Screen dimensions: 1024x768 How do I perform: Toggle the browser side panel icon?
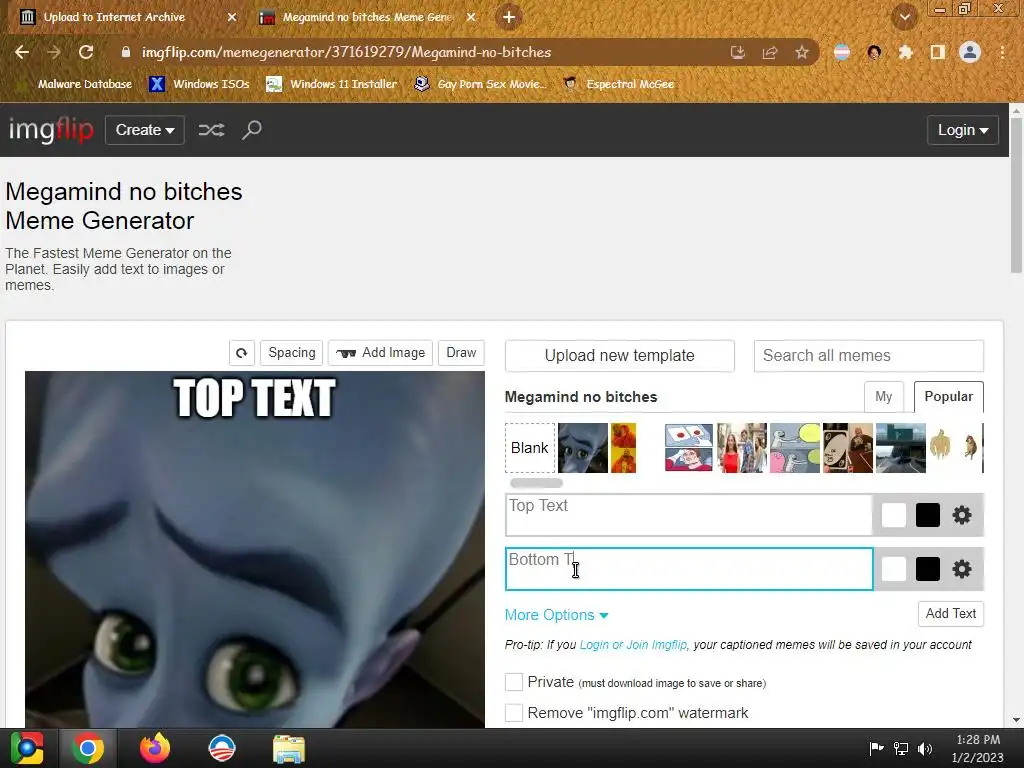[938, 52]
